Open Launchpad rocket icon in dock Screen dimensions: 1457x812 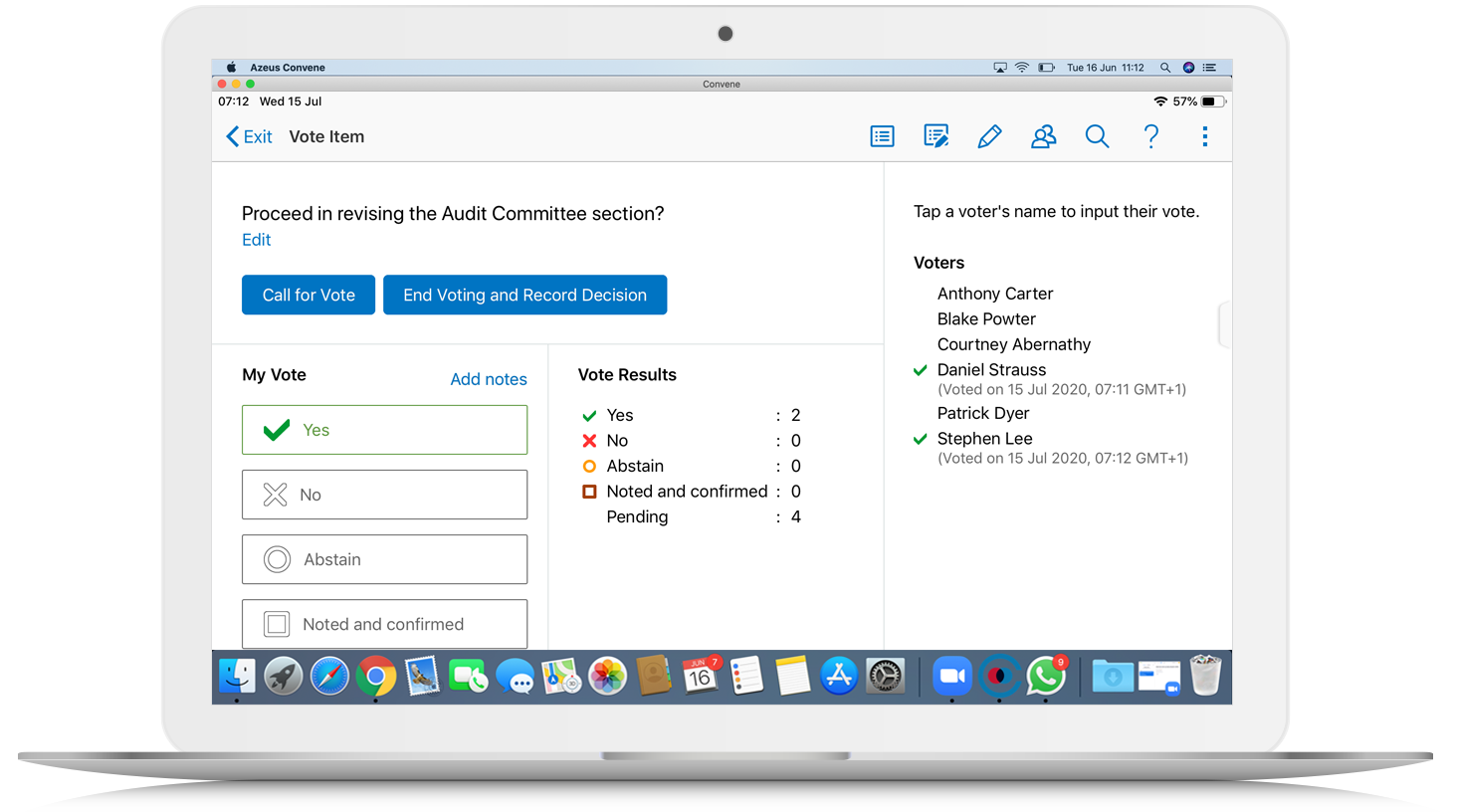pyautogui.click(x=284, y=677)
